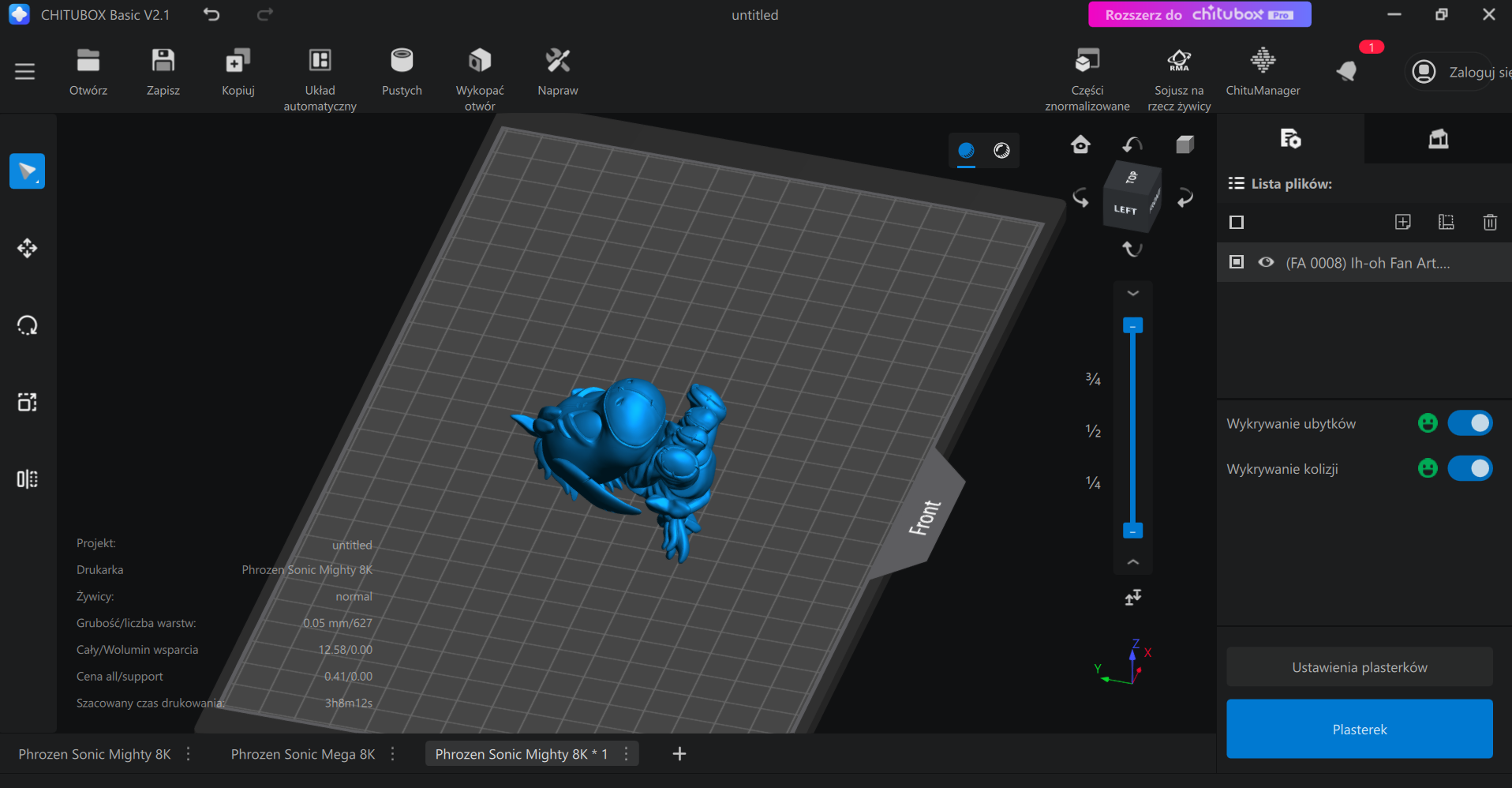Rotate view left with curved arrow

[x=1080, y=197]
